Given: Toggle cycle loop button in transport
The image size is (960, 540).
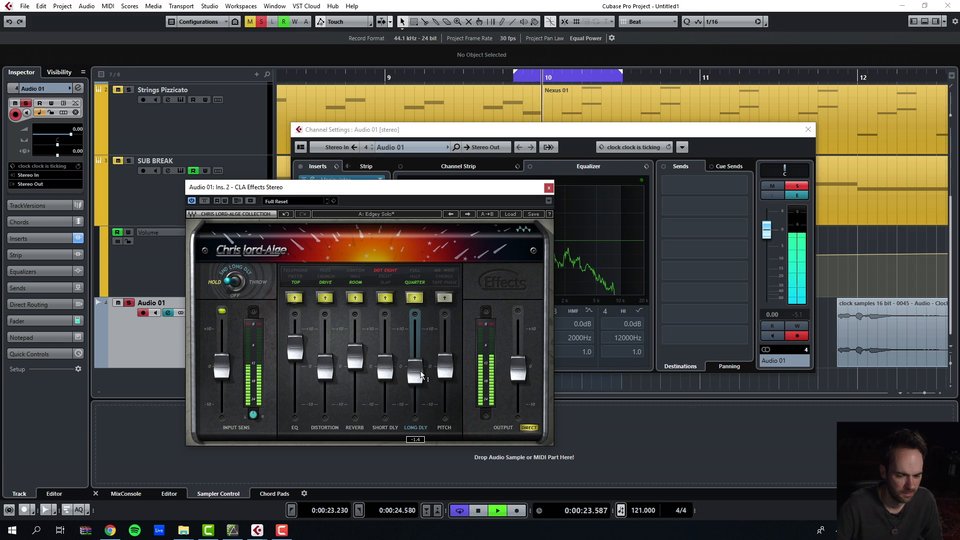Looking at the screenshot, I should 459,510.
